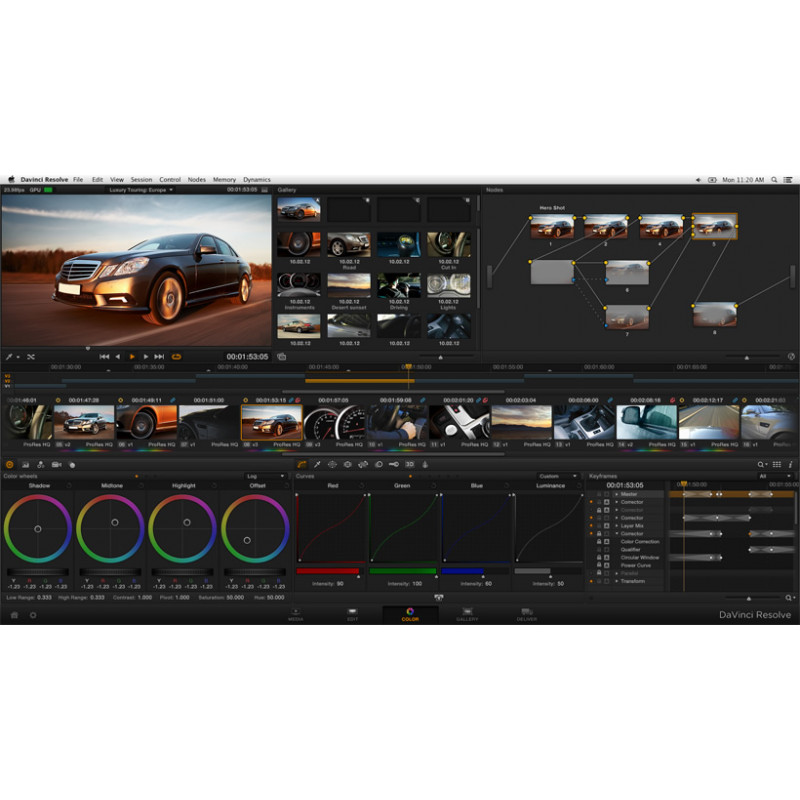The height and width of the screenshot is (800, 800).
Task: Switch to the Edit page tab
Action: (x=352, y=614)
